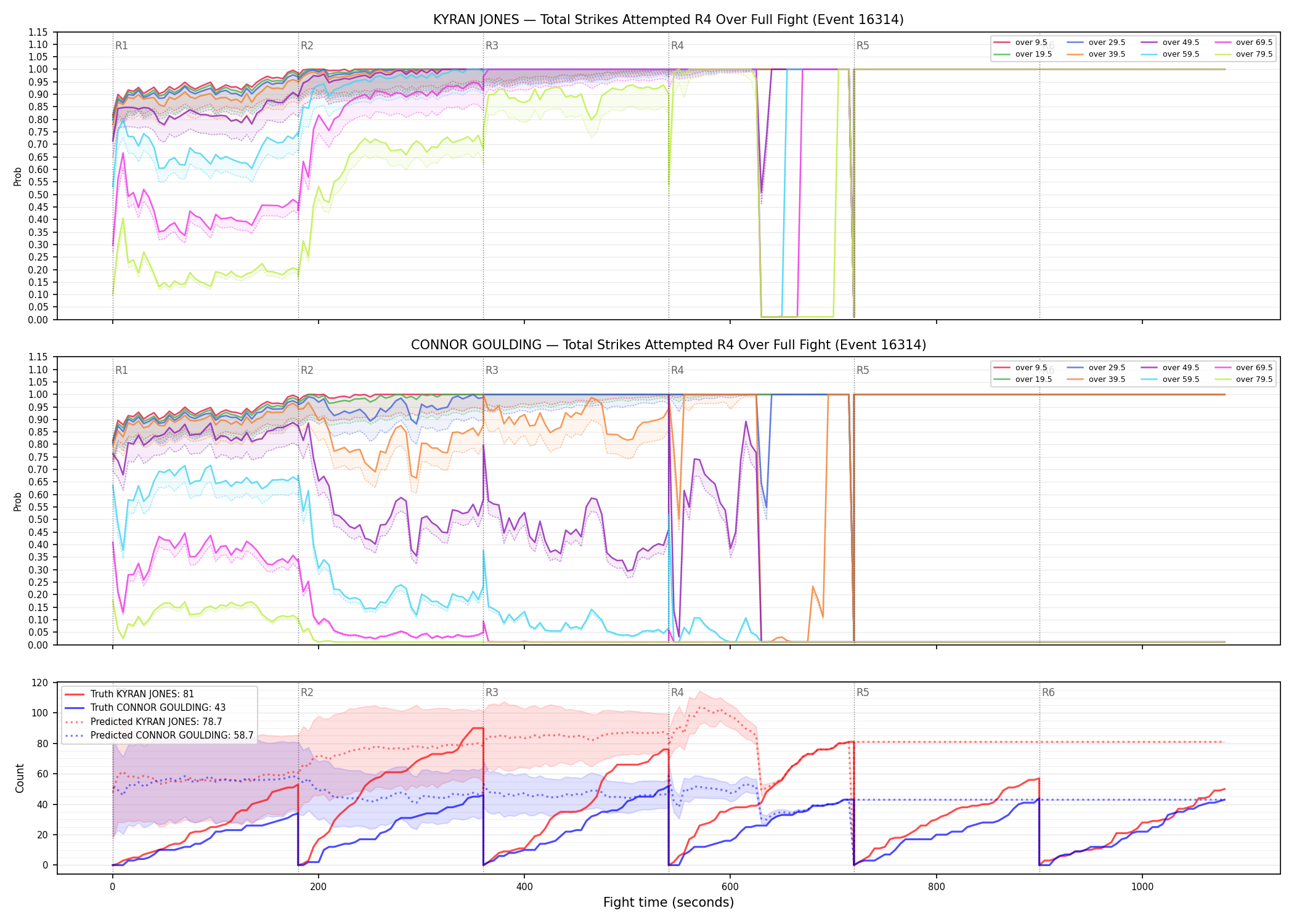The width and height of the screenshot is (1294, 924).
Task: Click the R1 label in the Kyran Jones chart
Action: (x=121, y=46)
